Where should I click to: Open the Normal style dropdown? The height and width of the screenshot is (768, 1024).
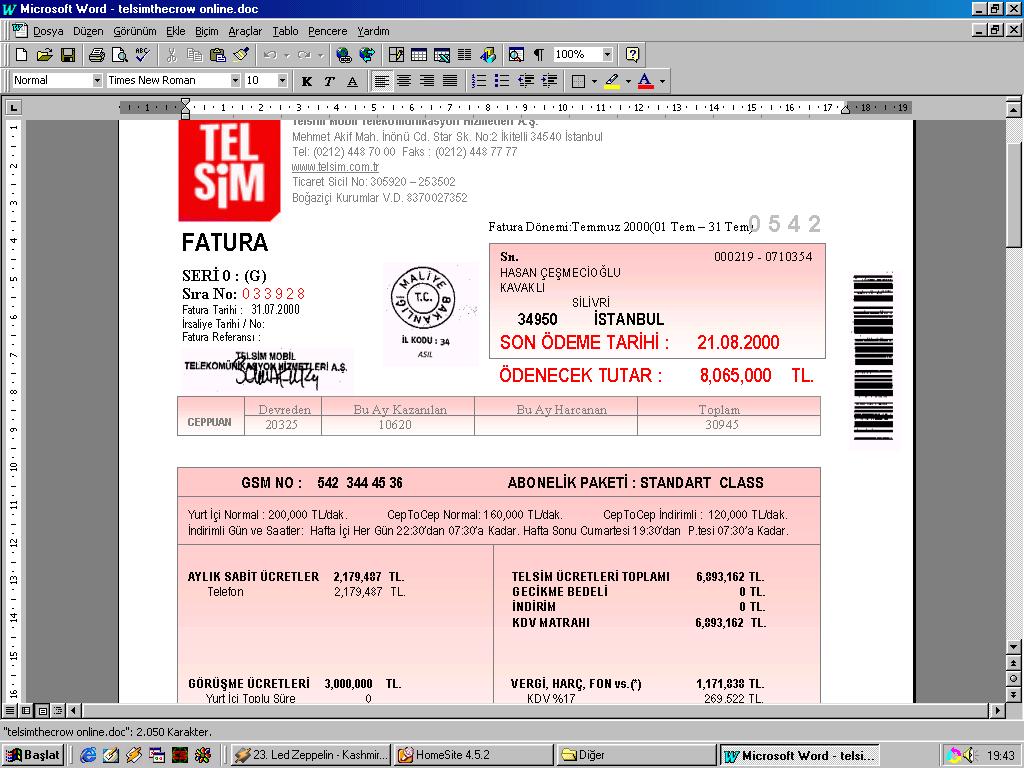[x=97, y=81]
